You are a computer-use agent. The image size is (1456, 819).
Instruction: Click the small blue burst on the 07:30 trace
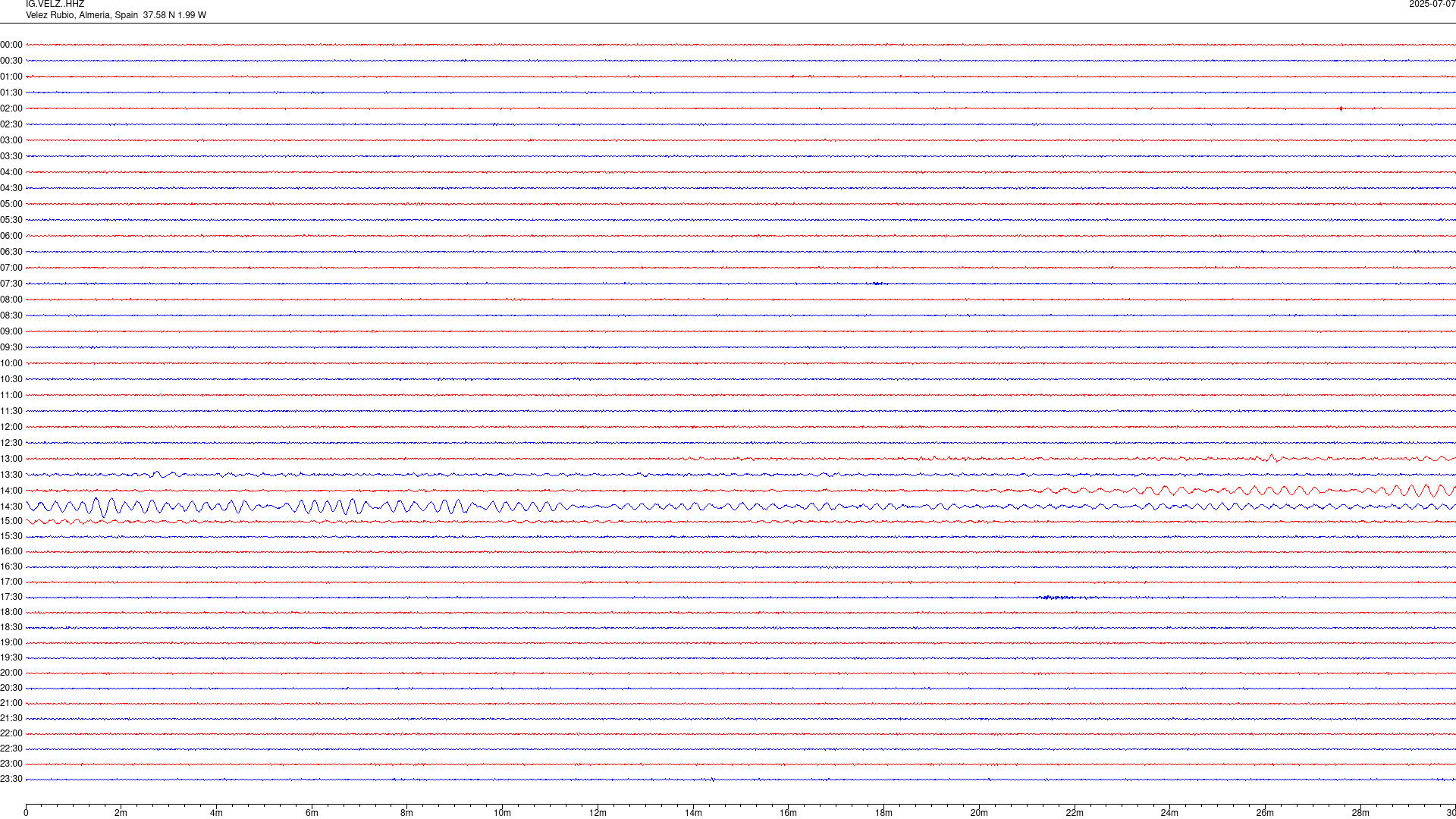click(x=877, y=284)
